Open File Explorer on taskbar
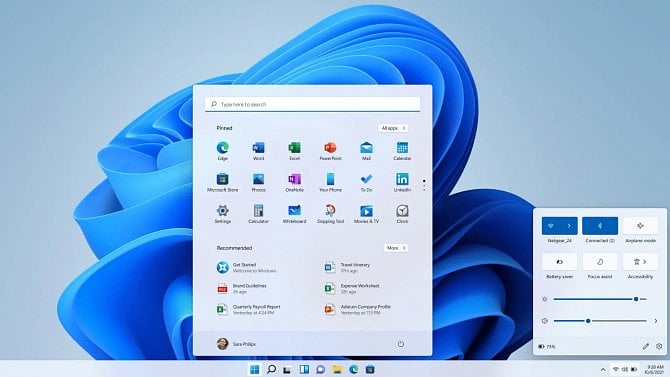 337,369
